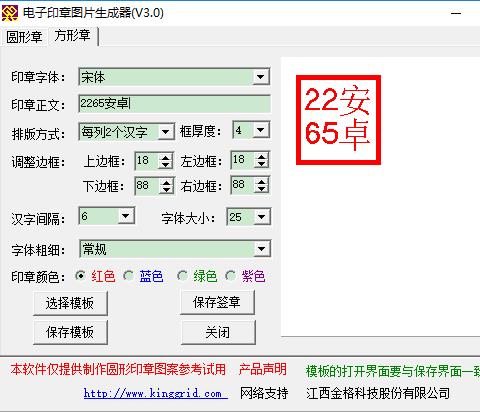Viewport: 480px width, 412px height.
Task: Click the red trial-use notice text
Action: [118, 369]
